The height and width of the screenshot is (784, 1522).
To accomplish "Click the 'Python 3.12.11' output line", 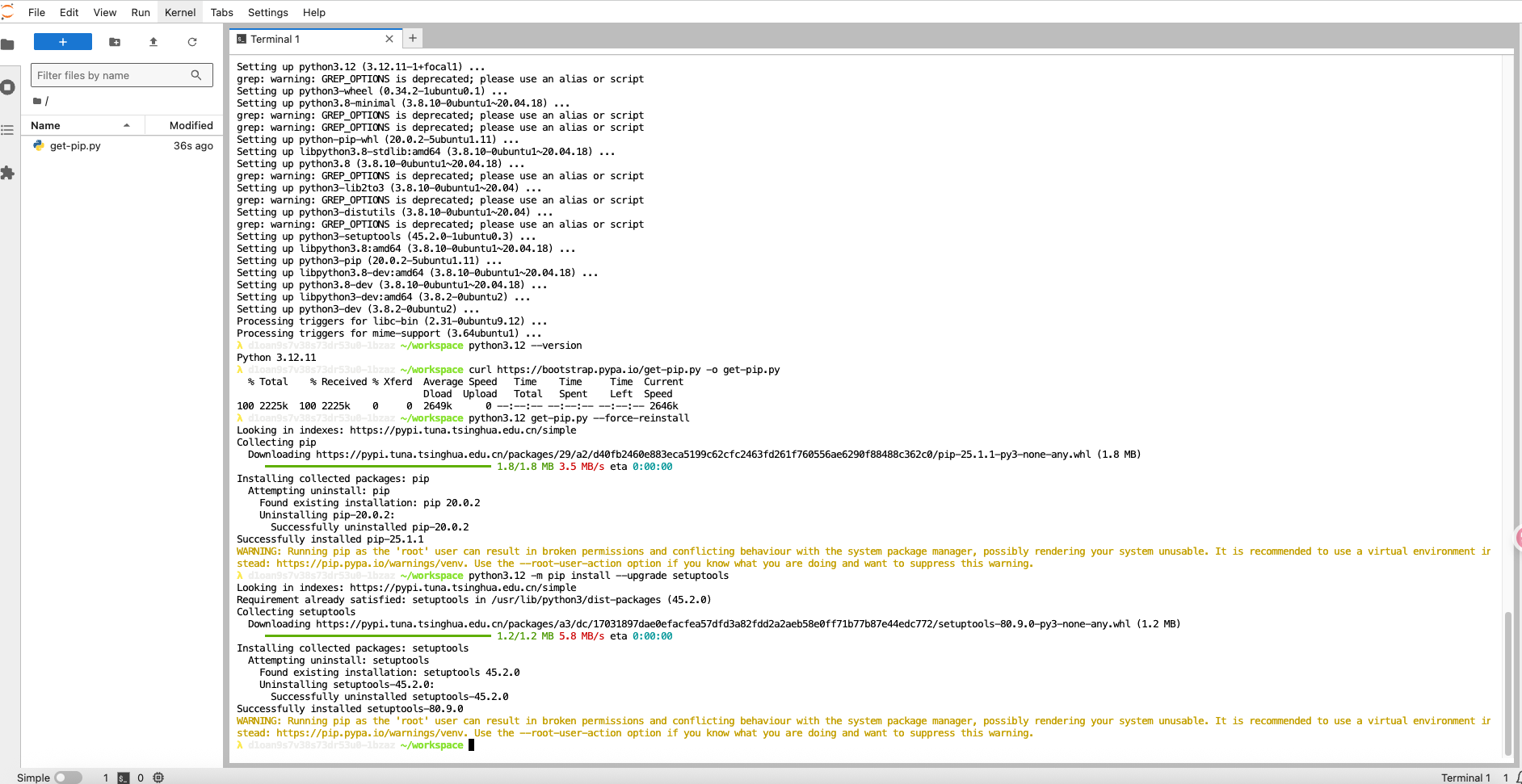I will 276,358.
